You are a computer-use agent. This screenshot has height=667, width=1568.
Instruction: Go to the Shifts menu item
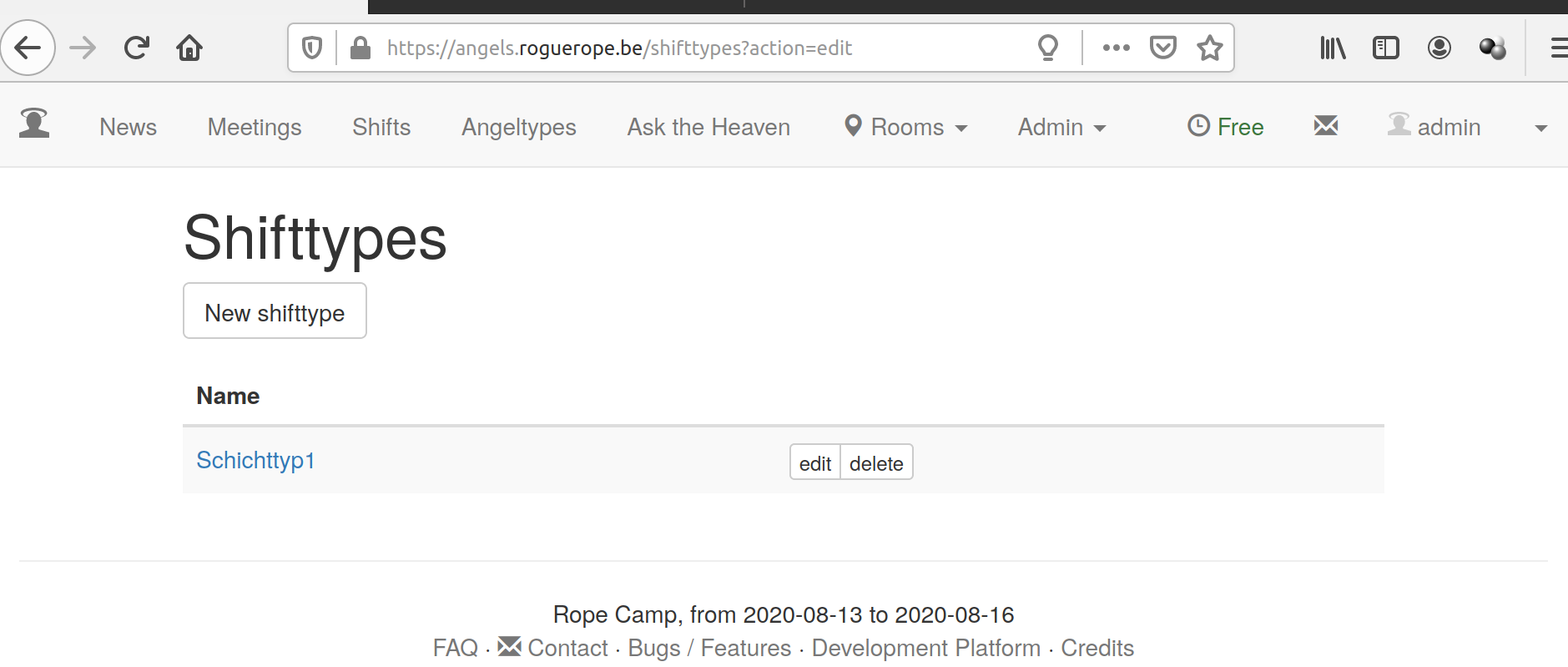coord(381,127)
